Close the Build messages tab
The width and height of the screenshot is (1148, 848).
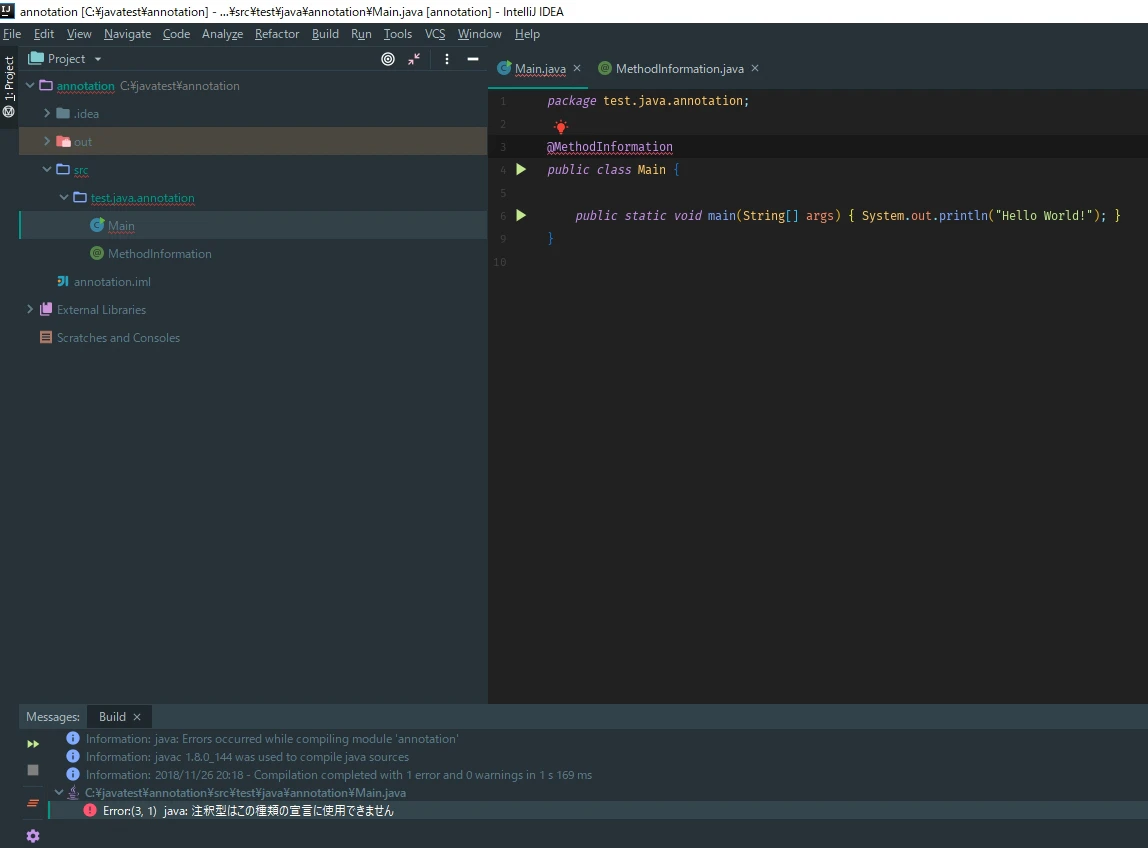point(137,717)
